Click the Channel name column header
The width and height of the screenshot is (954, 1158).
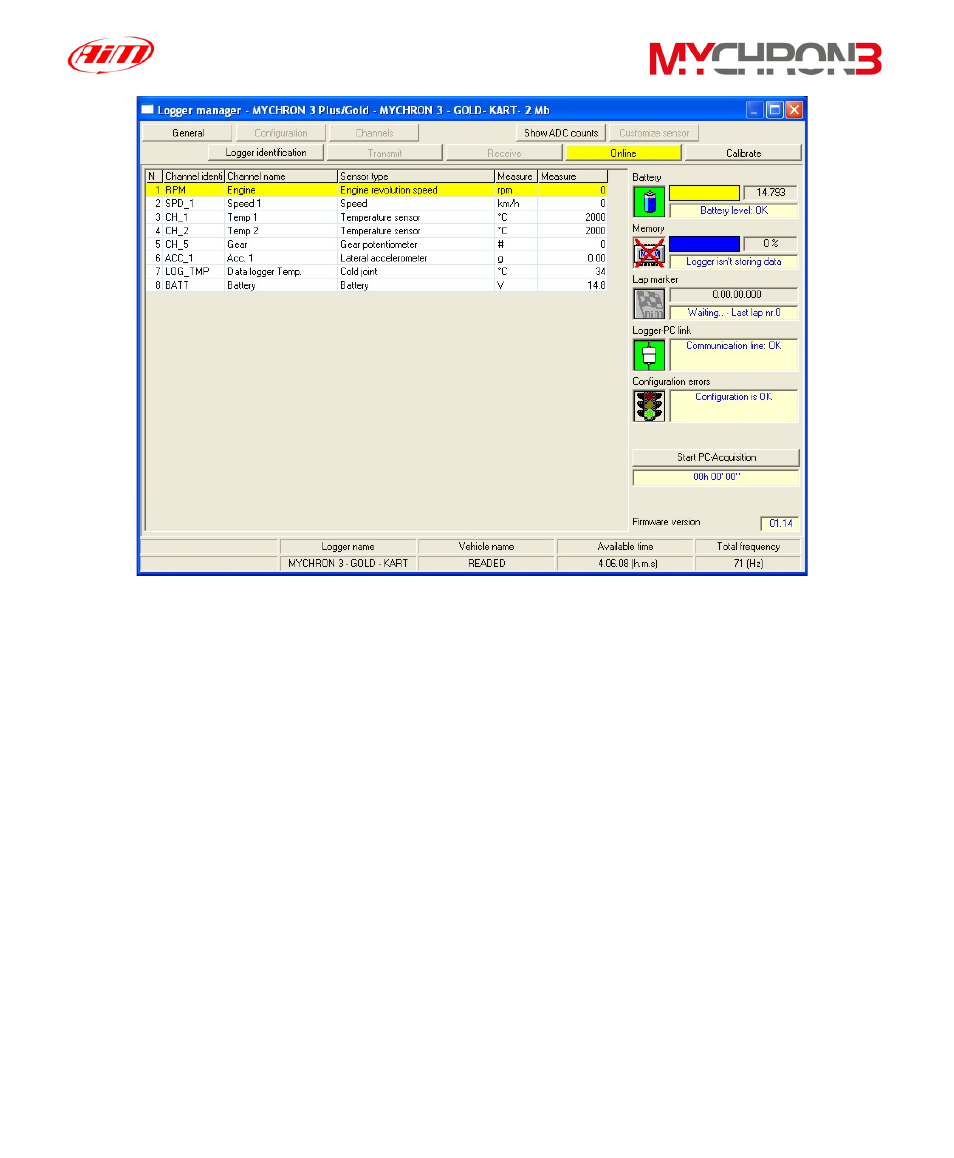[x=281, y=177]
